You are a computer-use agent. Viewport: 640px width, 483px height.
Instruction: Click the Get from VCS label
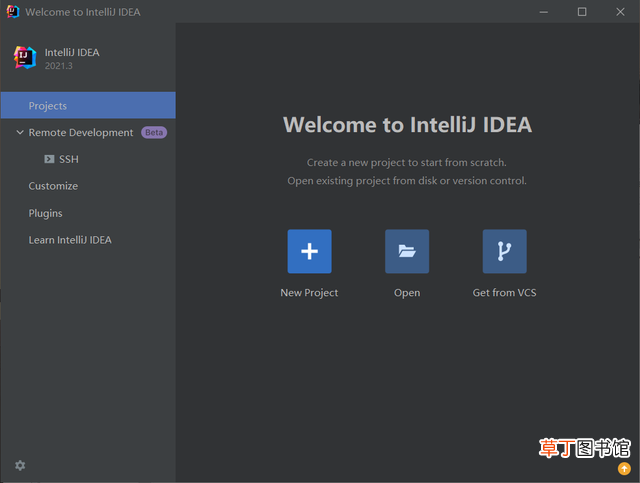click(504, 292)
